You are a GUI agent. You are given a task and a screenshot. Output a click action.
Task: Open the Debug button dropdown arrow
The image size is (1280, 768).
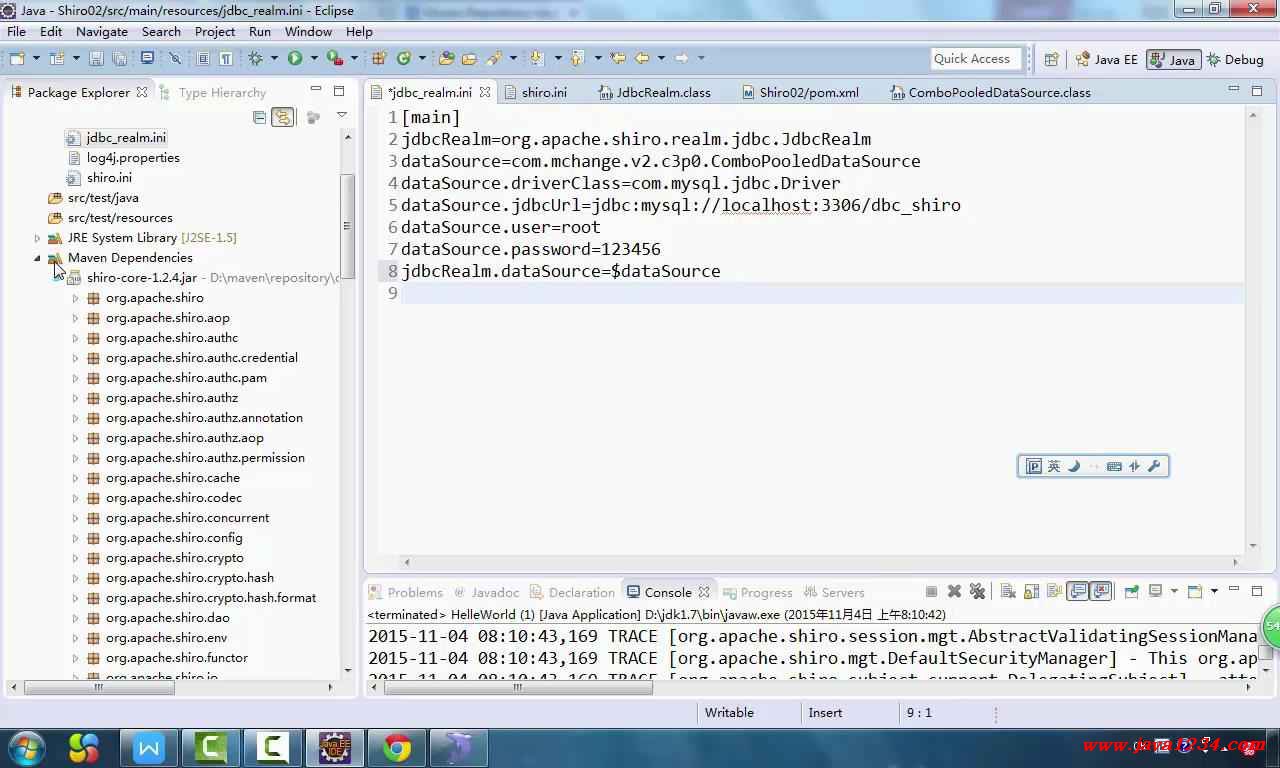pyautogui.click(x=273, y=58)
